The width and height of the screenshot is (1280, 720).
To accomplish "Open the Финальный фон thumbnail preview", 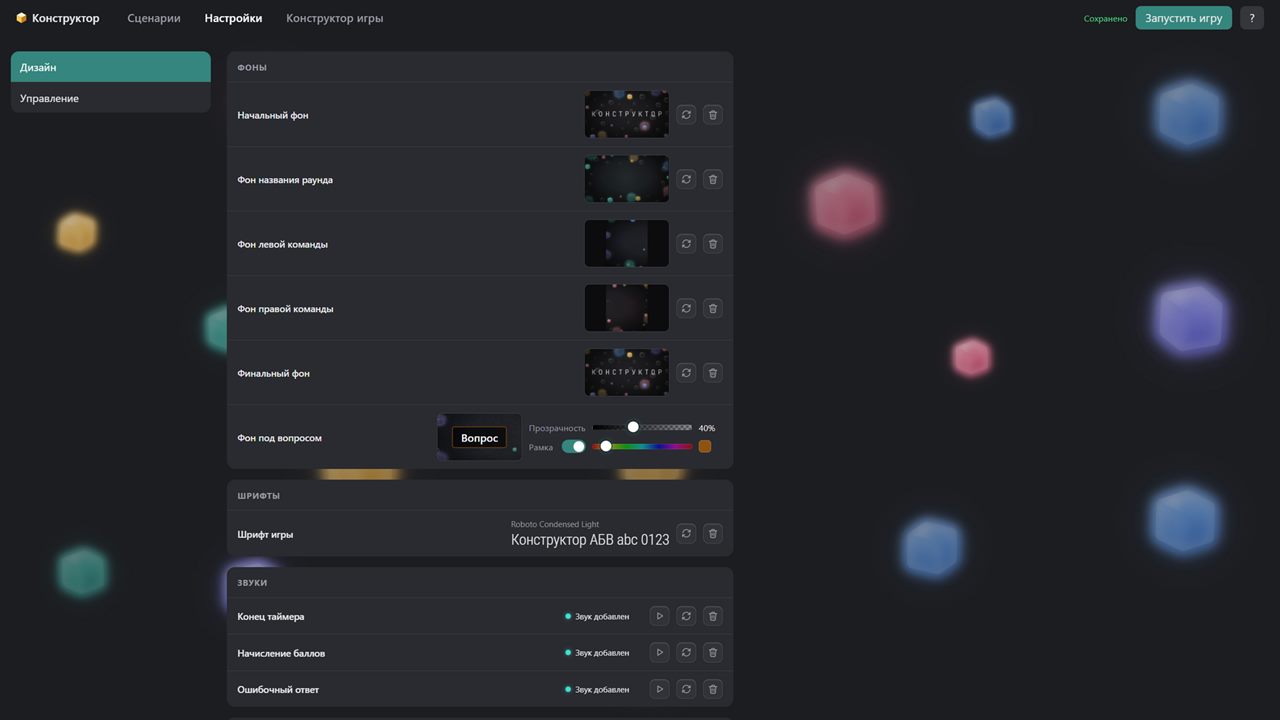I will pos(627,372).
